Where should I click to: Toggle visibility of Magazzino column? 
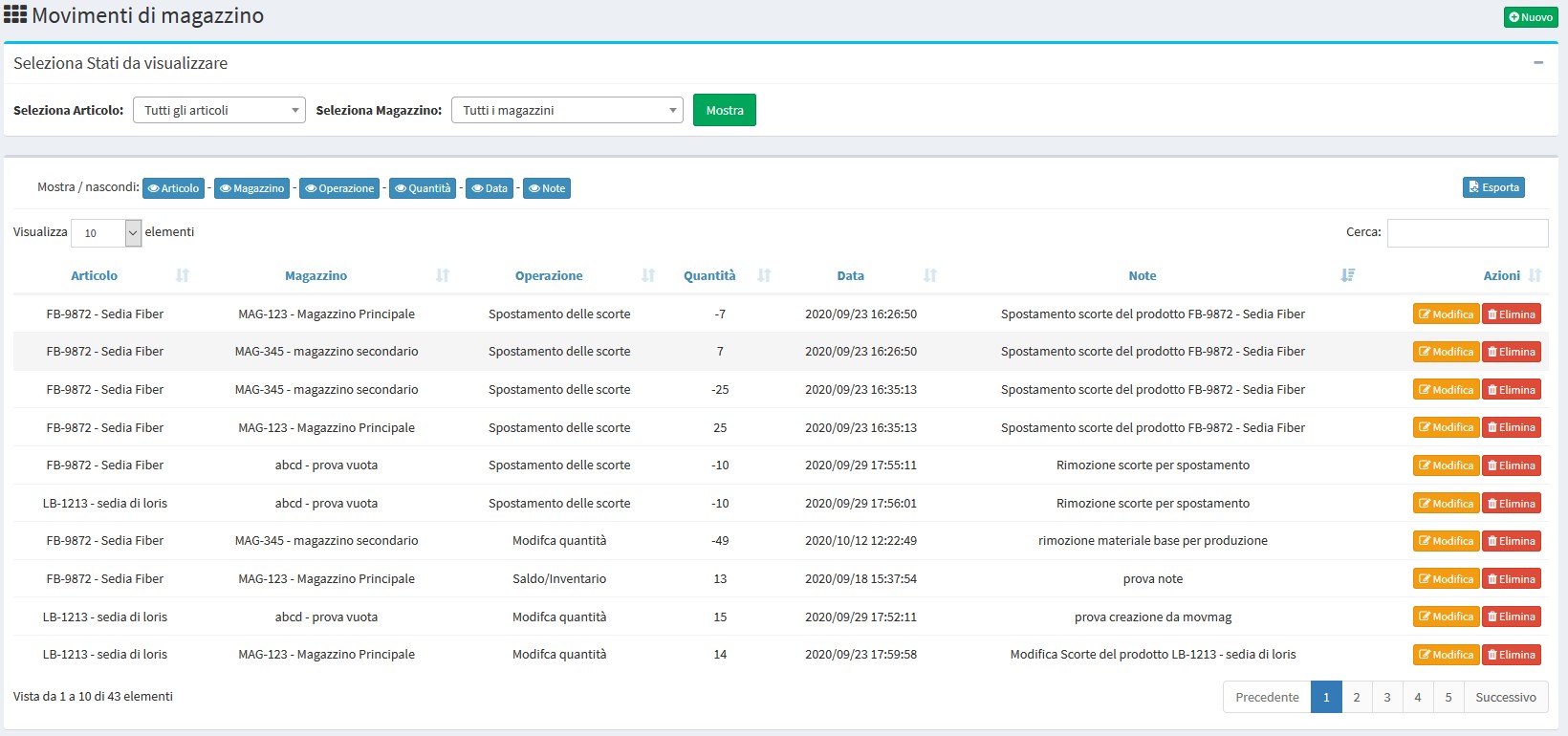tap(252, 188)
